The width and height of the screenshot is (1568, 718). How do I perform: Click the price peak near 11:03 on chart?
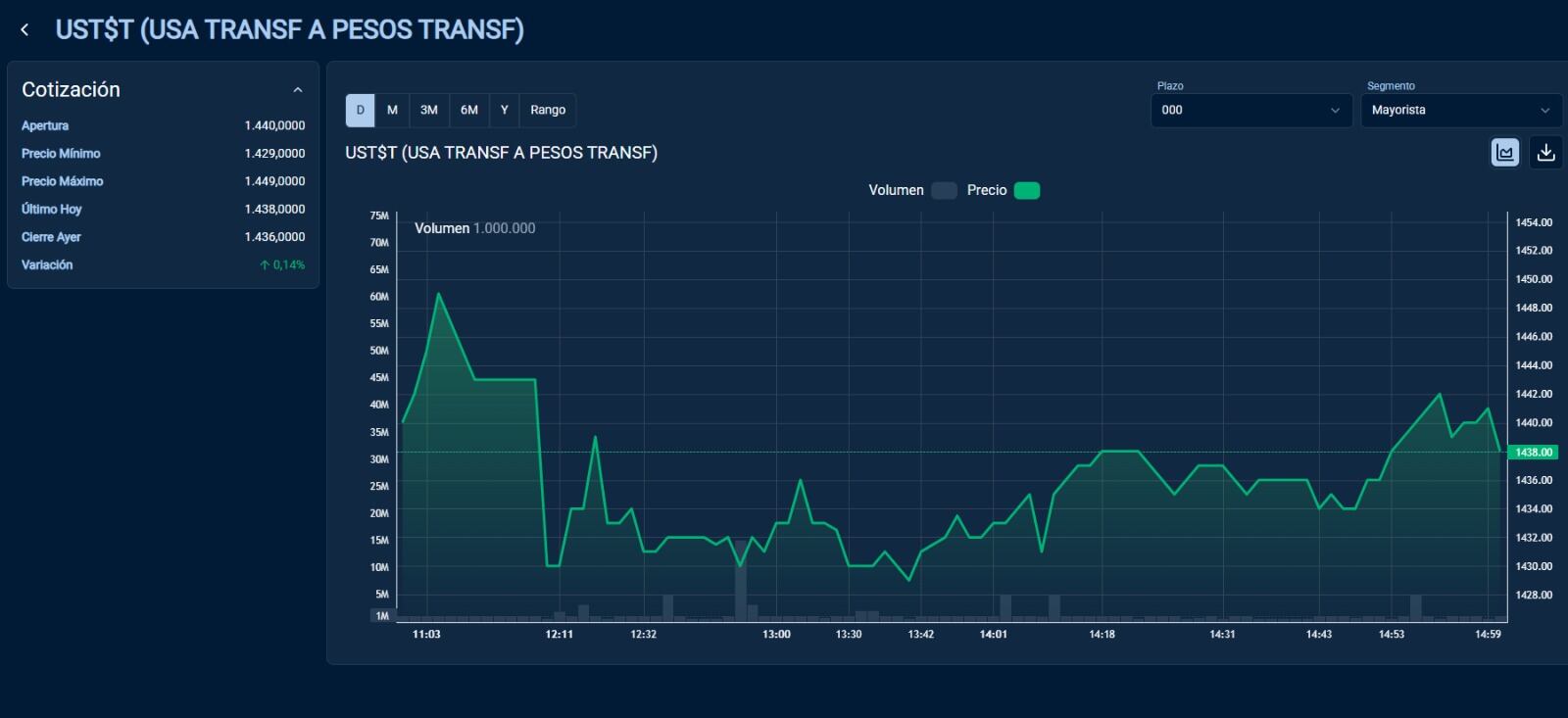(438, 294)
